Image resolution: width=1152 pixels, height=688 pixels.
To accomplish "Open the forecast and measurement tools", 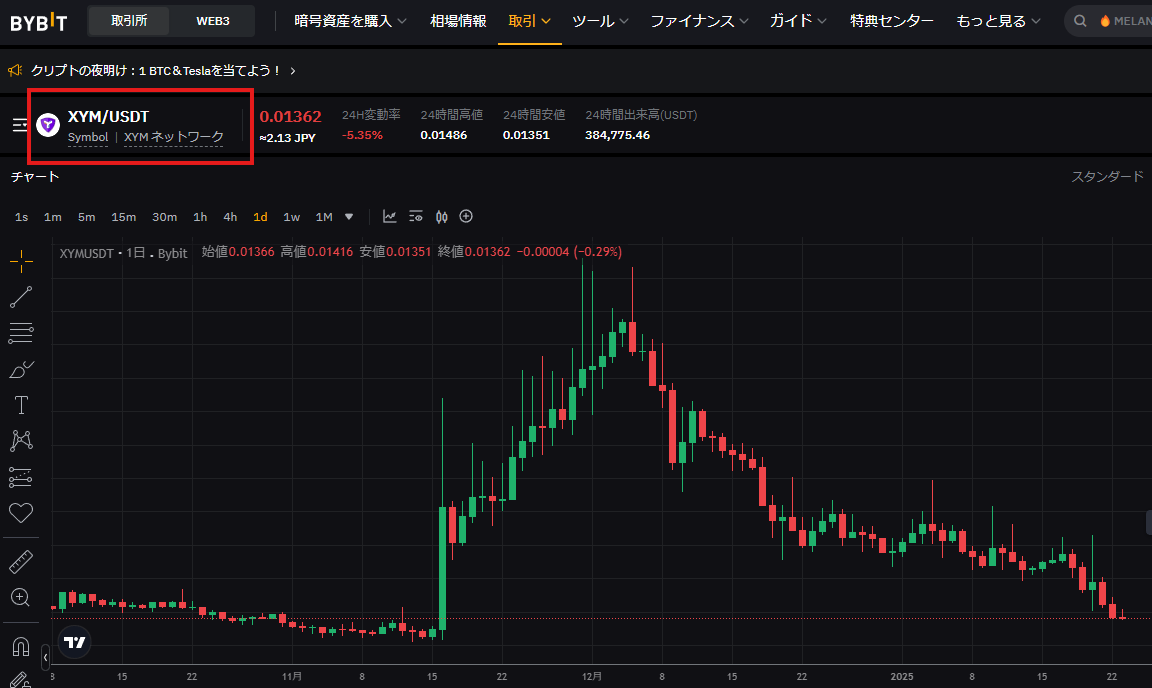I will 21,477.
